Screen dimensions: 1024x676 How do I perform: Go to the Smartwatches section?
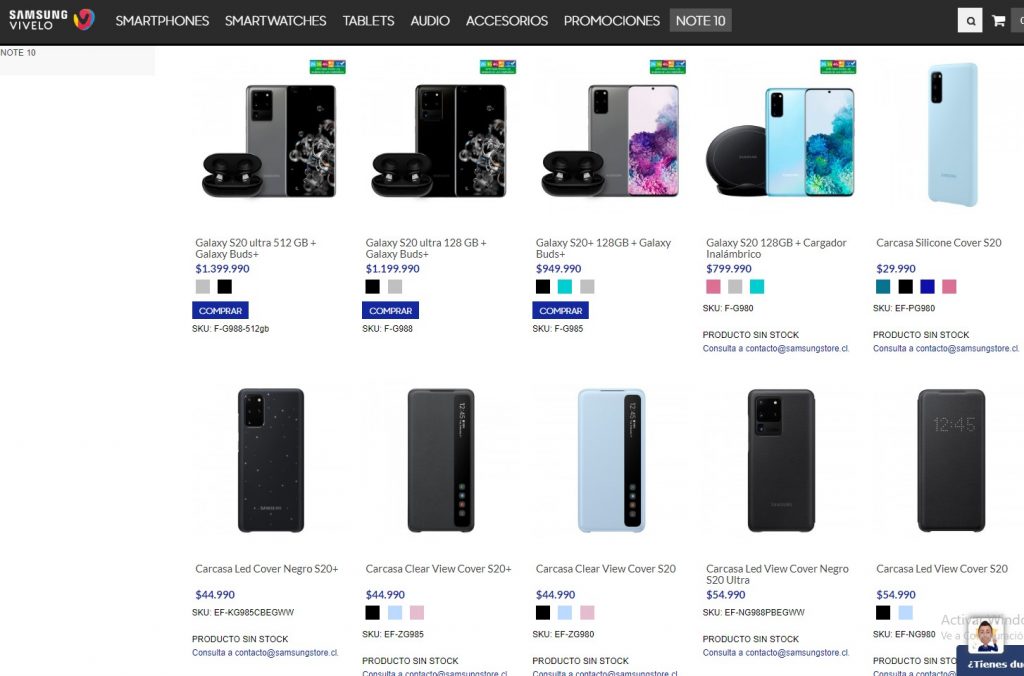pyautogui.click(x=275, y=20)
